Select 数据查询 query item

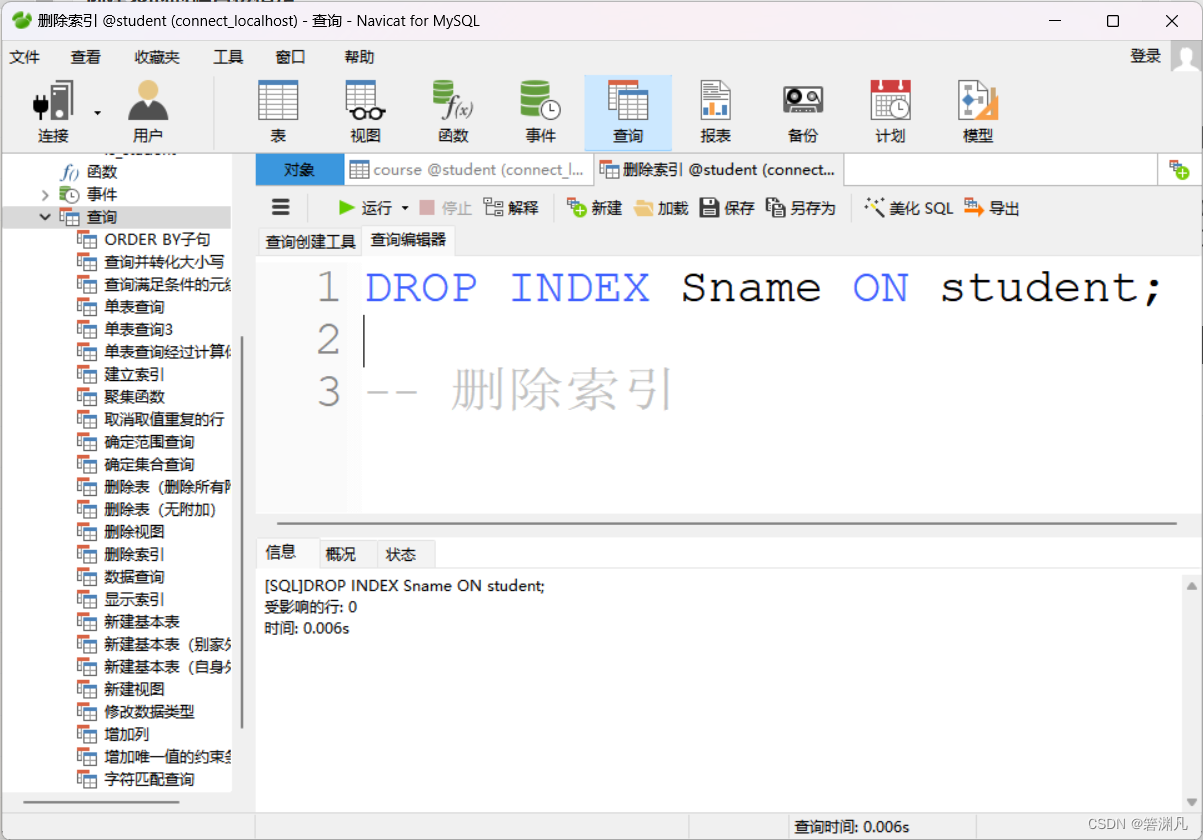click(x=121, y=577)
